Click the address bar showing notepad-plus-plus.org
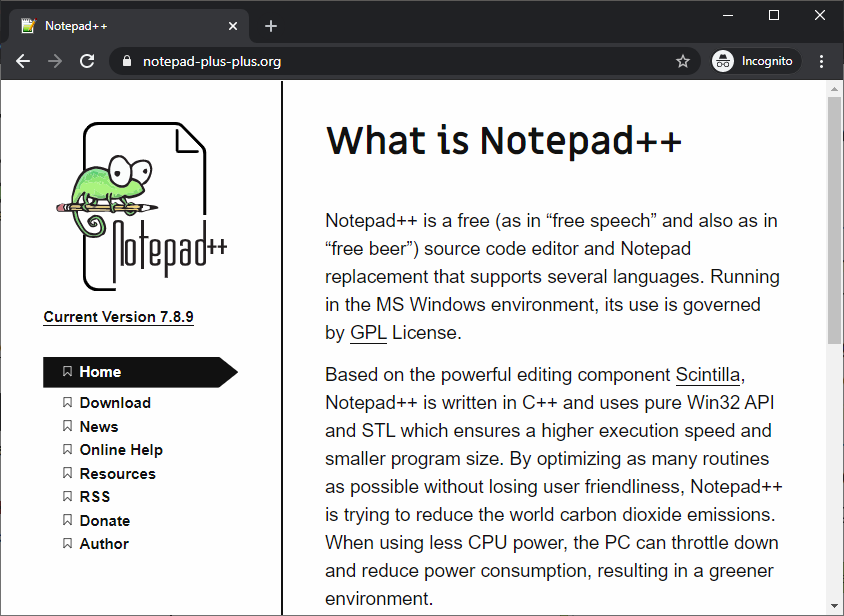The width and height of the screenshot is (844, 616). pyautogui.click(x=405, y=61)
